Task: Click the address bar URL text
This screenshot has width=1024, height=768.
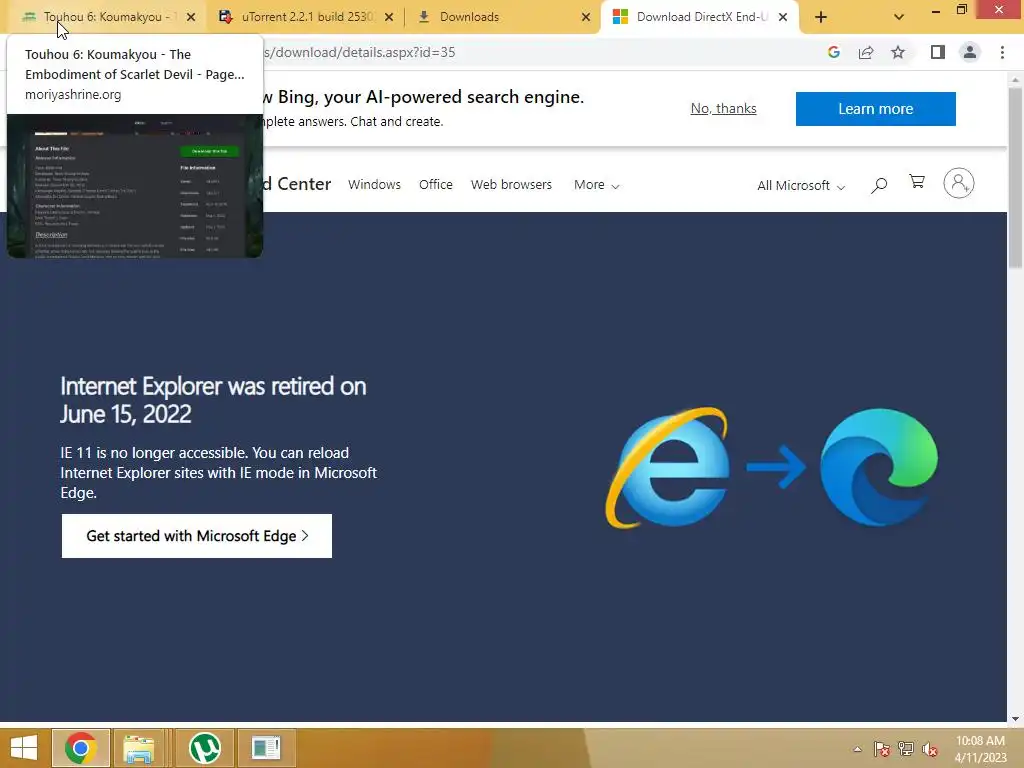Action: [x=359, y=52]
